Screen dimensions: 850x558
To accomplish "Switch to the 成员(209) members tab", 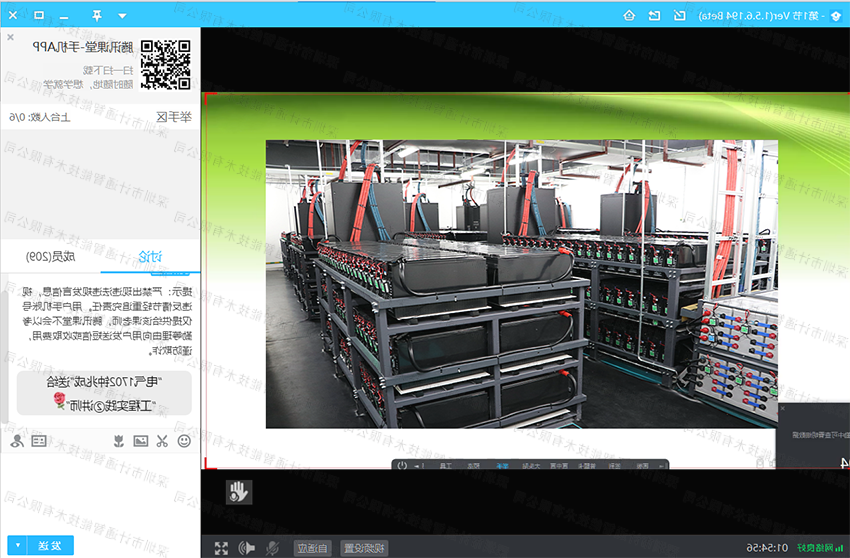I will point(50,257).
